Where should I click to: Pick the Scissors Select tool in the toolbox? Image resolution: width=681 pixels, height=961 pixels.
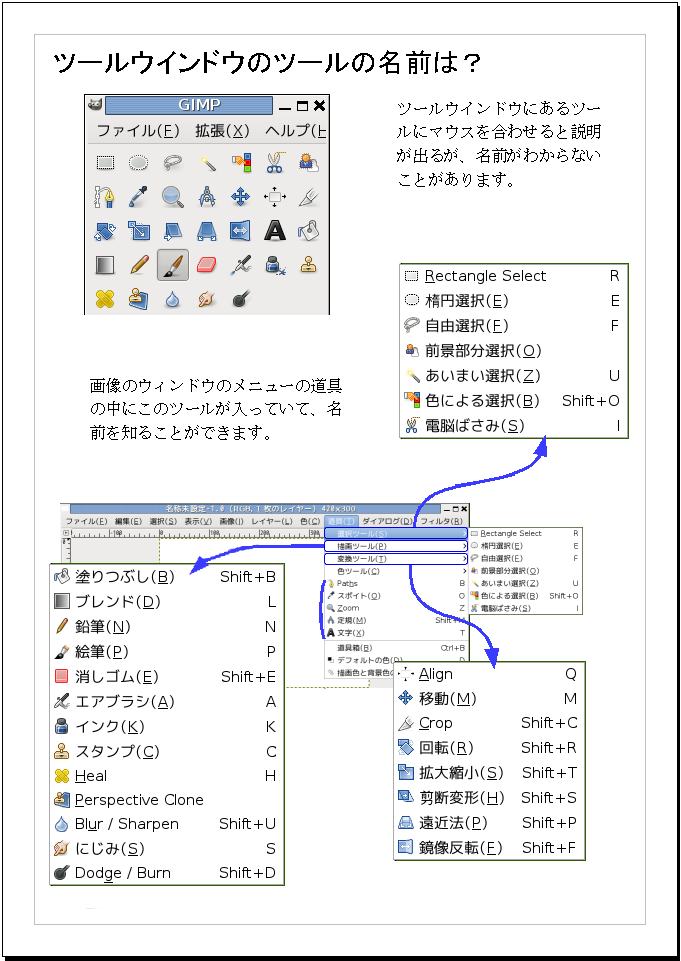[x=275, y=163]
